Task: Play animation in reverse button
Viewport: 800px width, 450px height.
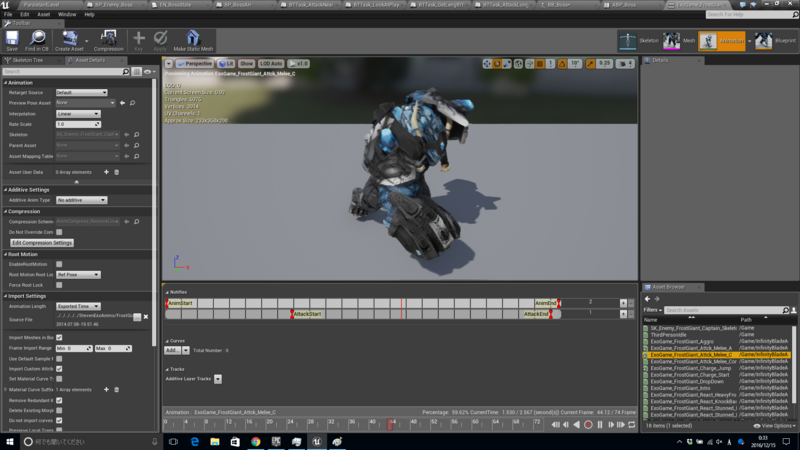Action: pyautogui.click(x=577, y=424)
